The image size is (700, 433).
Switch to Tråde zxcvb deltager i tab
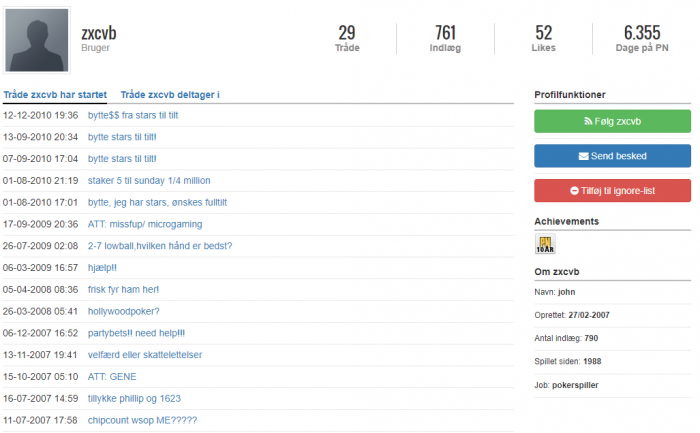(170, 95)
